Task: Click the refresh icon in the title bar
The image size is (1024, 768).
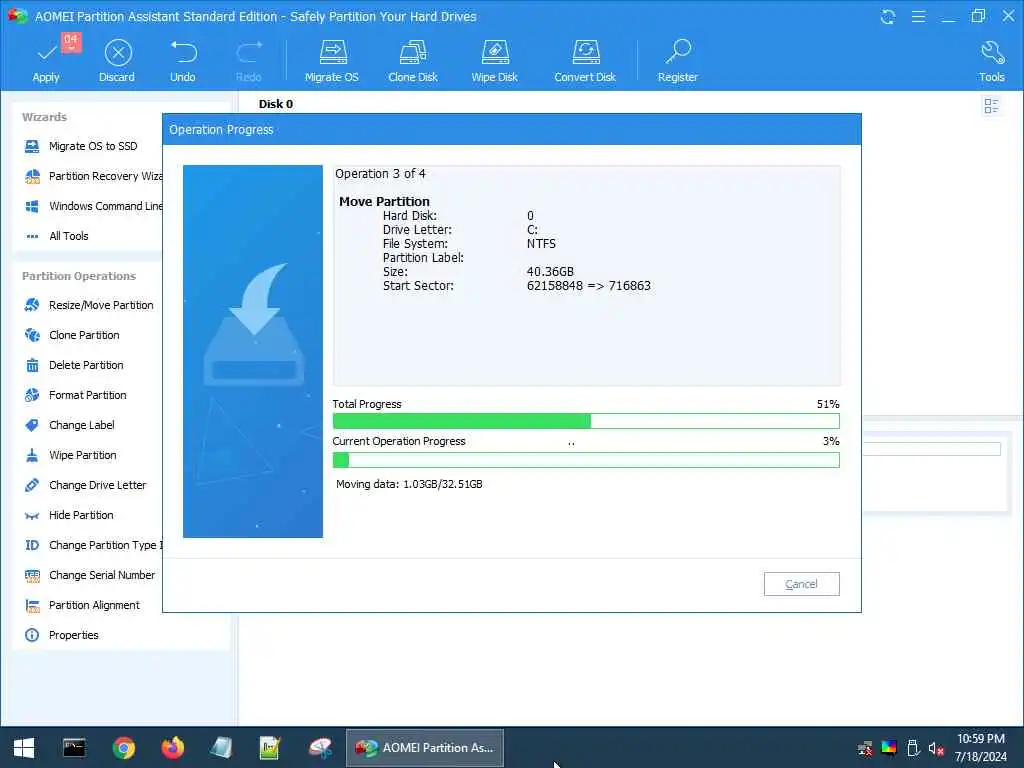Action: coord(888,16)
